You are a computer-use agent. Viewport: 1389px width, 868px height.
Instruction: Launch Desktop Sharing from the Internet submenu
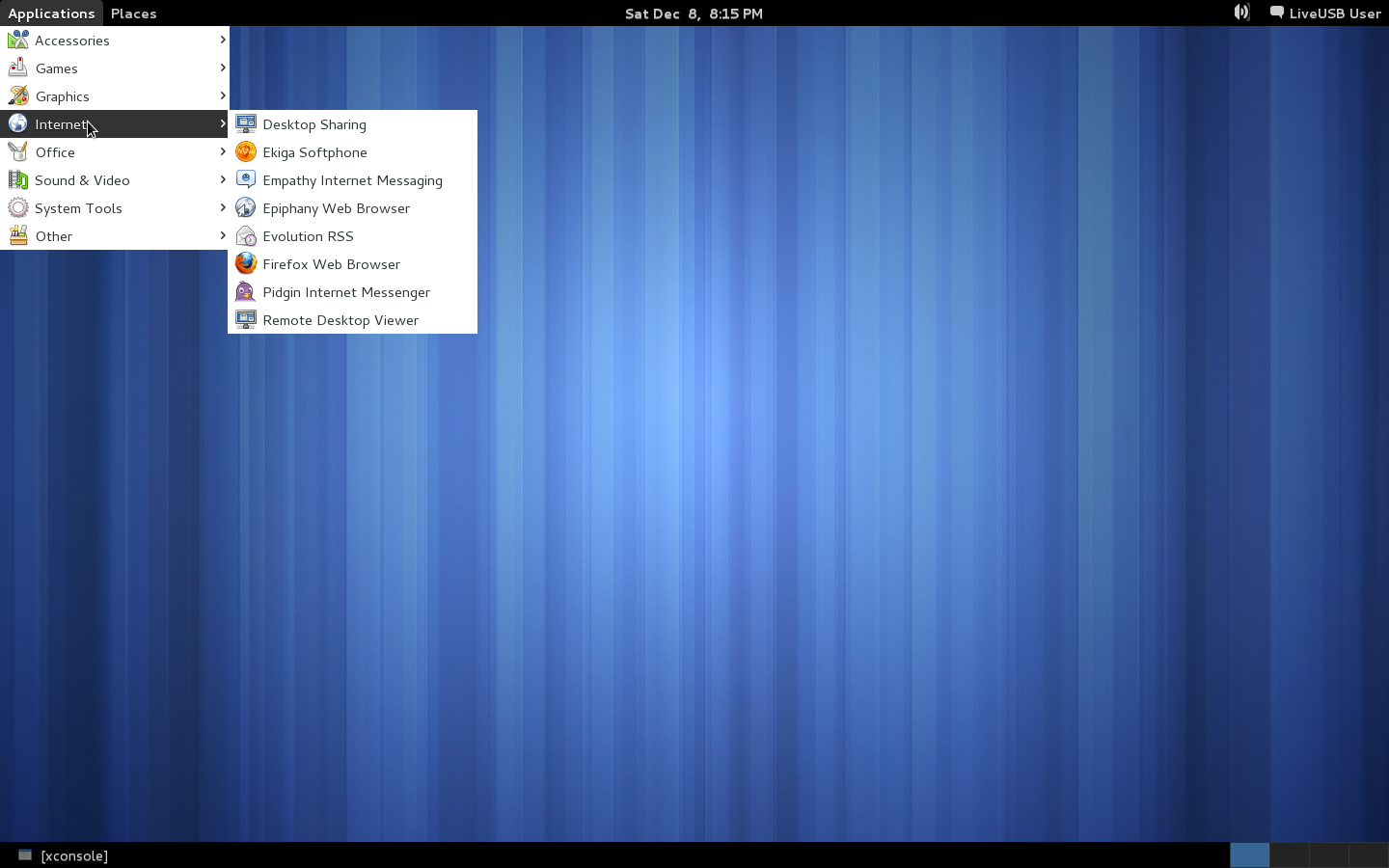(353, 123)
